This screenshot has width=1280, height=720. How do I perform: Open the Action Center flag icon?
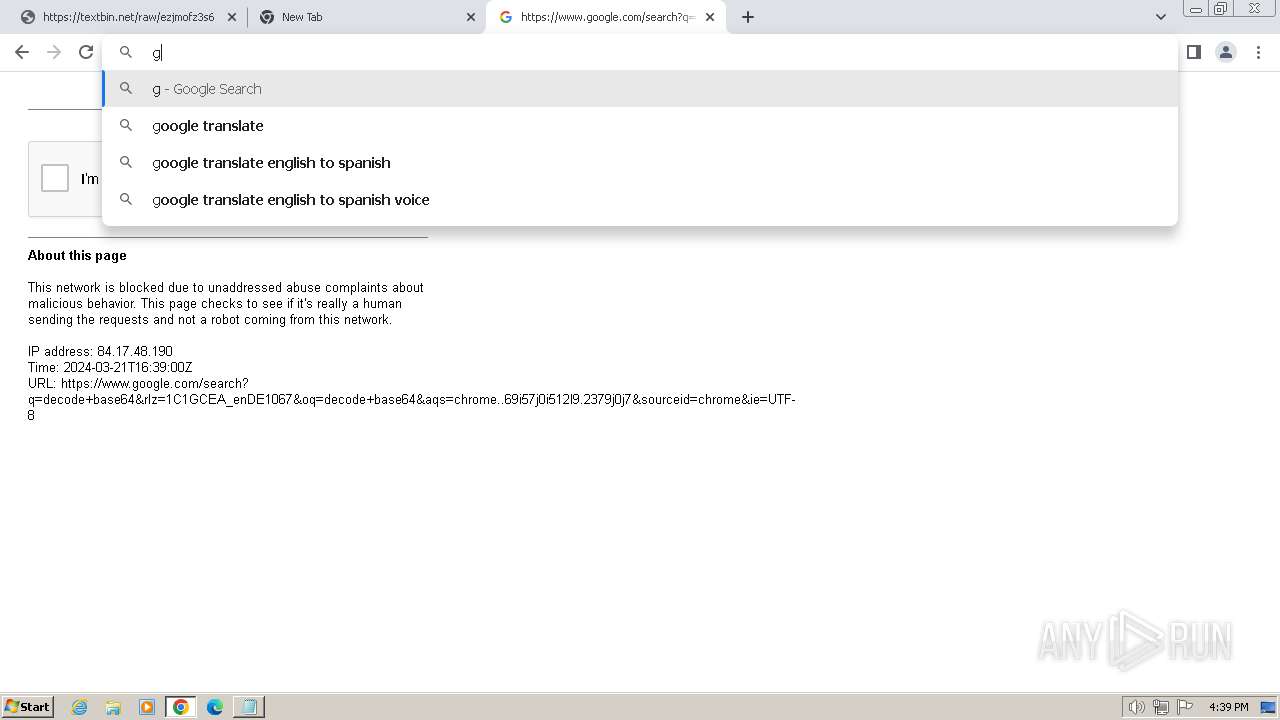pyautogui.click(x=1185, y=707)
